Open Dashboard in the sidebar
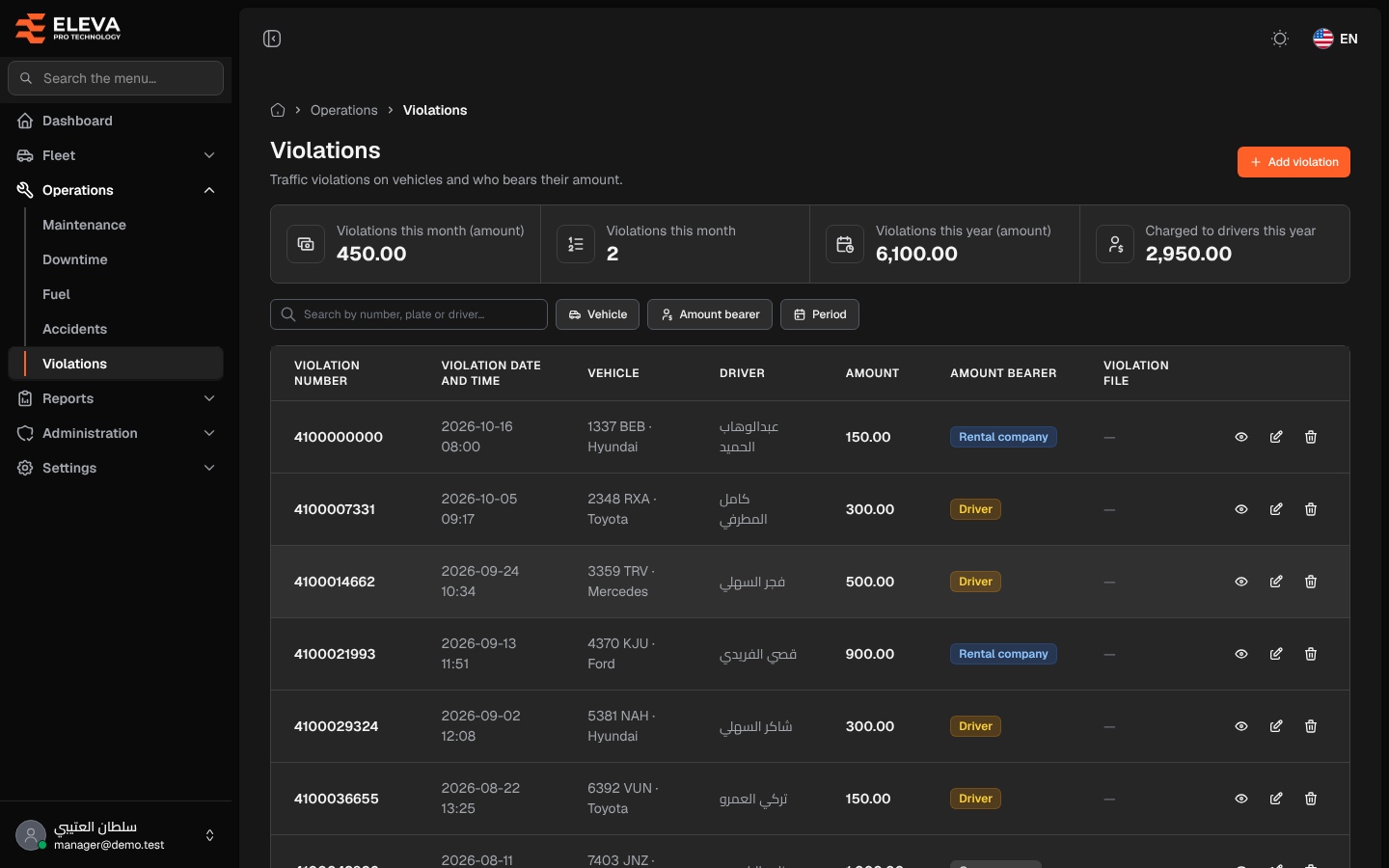The image size is (1389, 868). (116, 121)
